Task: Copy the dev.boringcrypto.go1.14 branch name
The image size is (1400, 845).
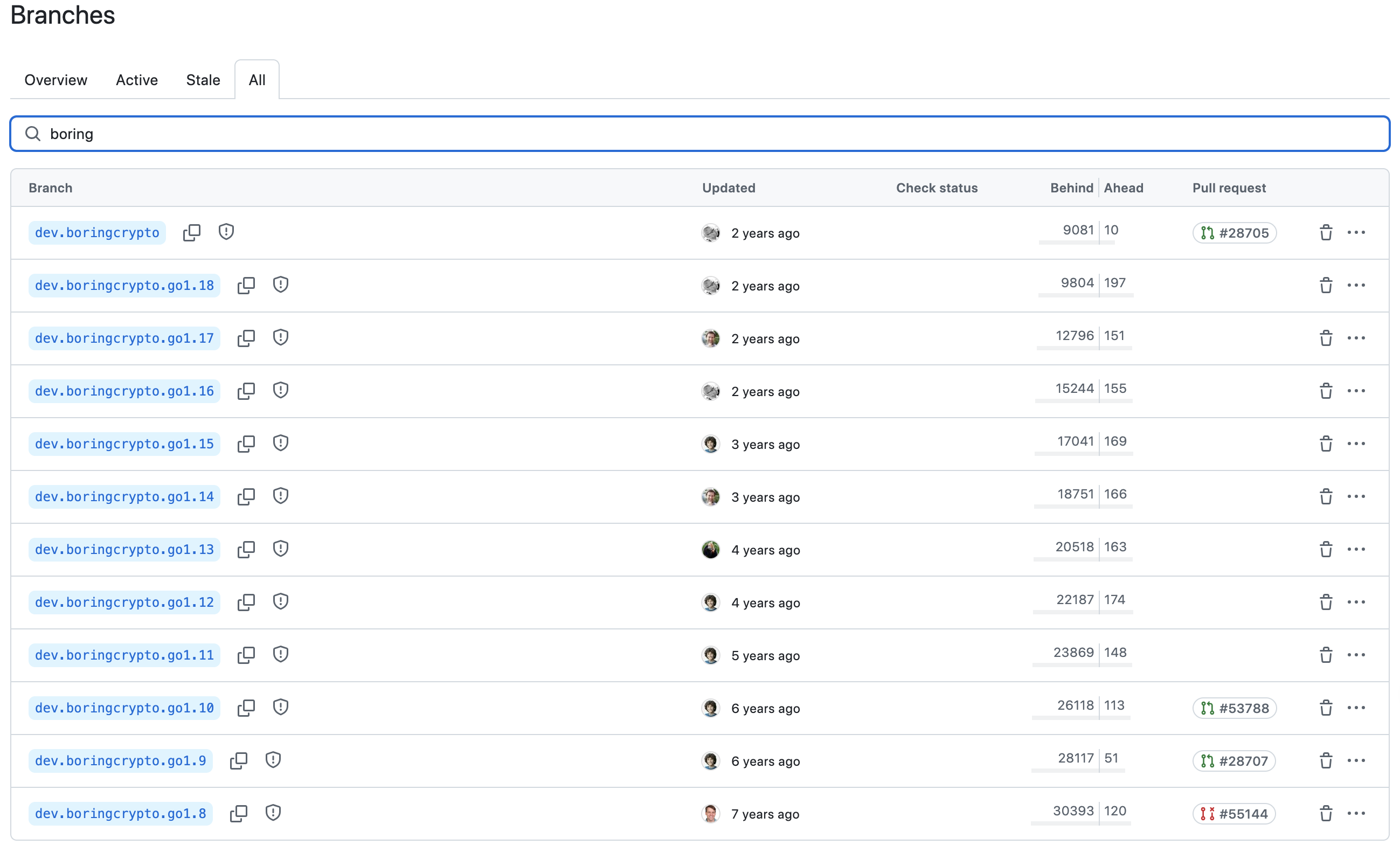Action: click(x=245, y=497)
